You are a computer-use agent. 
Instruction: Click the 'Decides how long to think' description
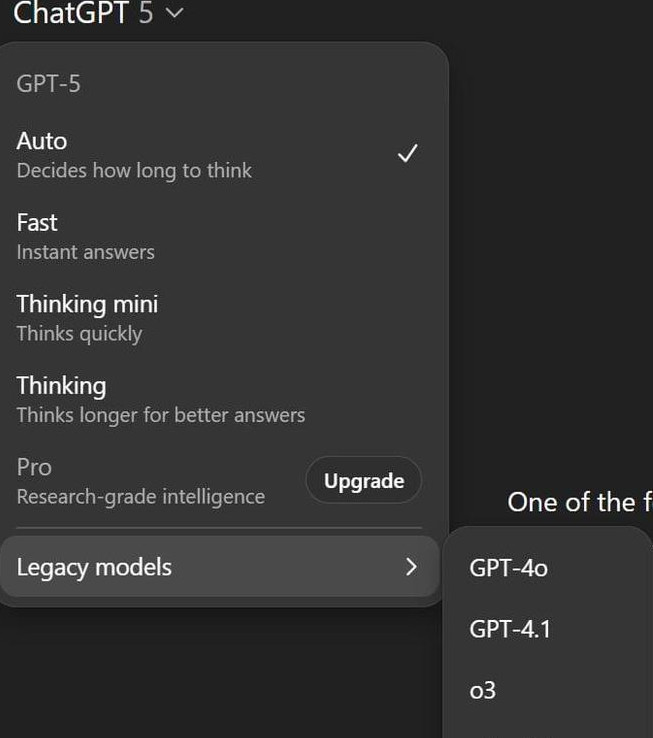pyautogui.click(x=134, y=170)
